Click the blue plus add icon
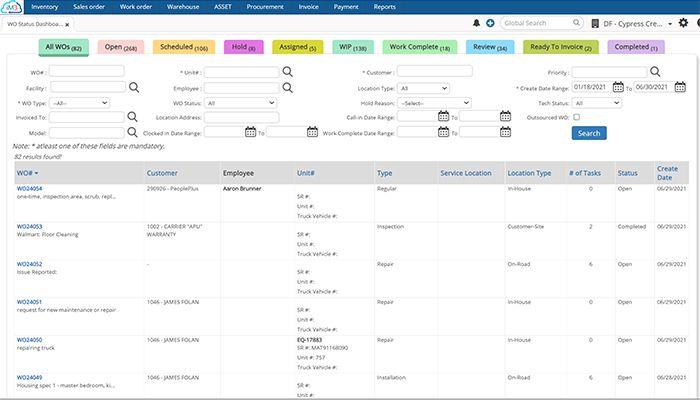Viewport: 700px width, 400px height. pyautogui.click(x=490, y=23)
